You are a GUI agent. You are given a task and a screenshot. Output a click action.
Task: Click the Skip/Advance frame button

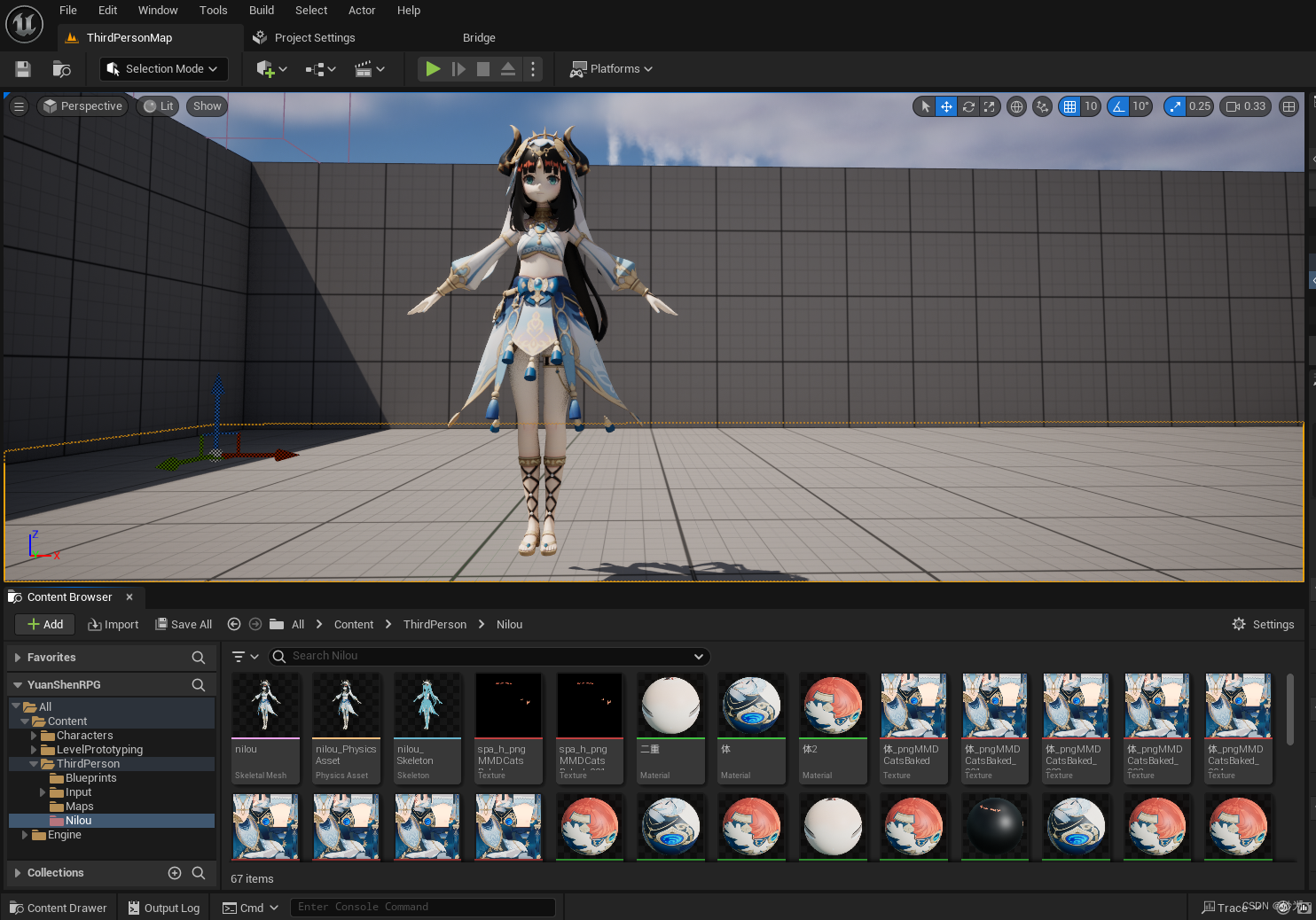coord(458,69)
